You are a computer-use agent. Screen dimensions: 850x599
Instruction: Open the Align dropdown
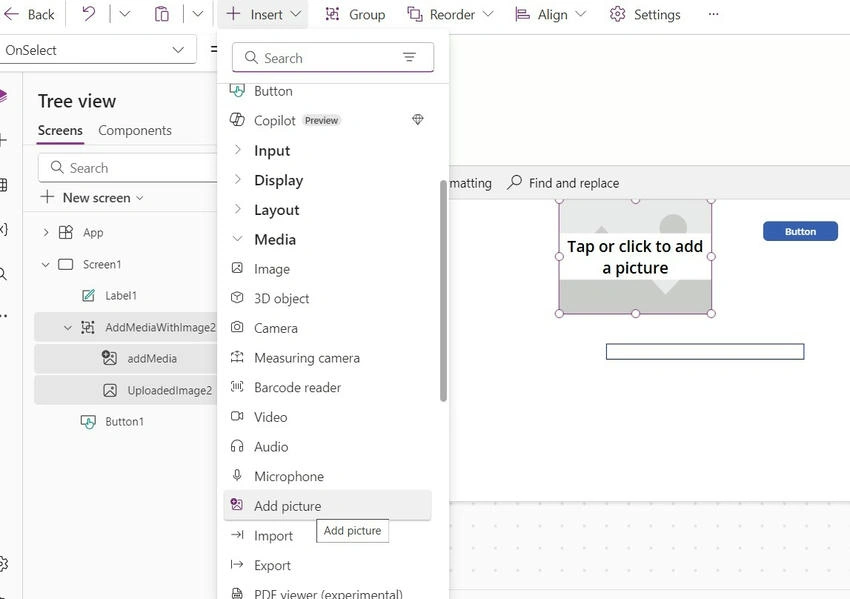[x=550, y=15]
